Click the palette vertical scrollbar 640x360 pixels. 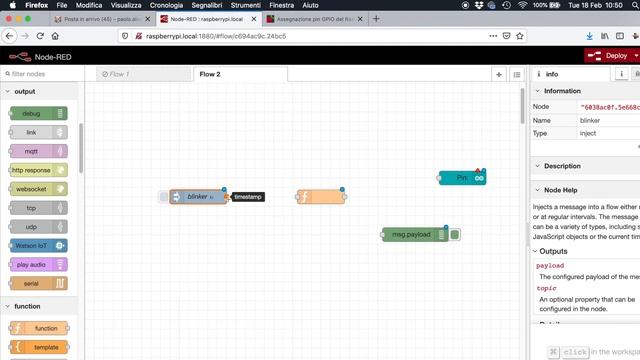tap(81, 148)
